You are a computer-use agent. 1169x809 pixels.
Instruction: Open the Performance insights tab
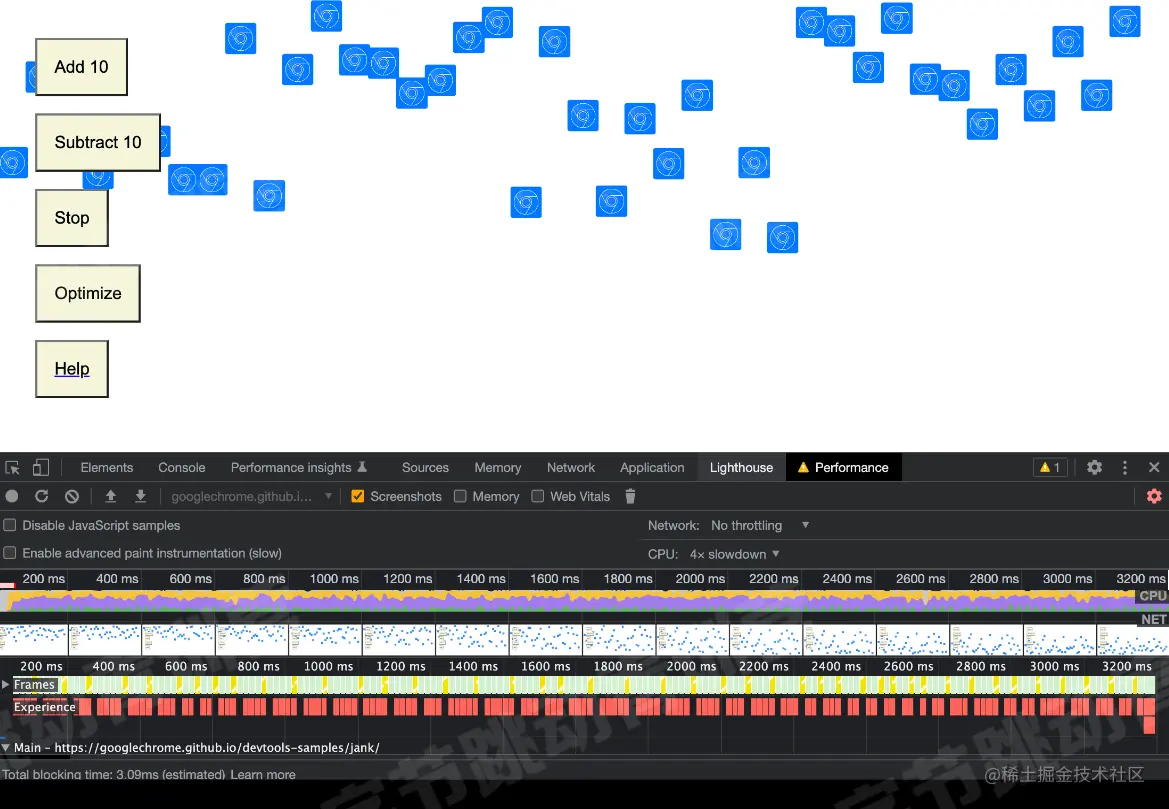coord(291,468)
